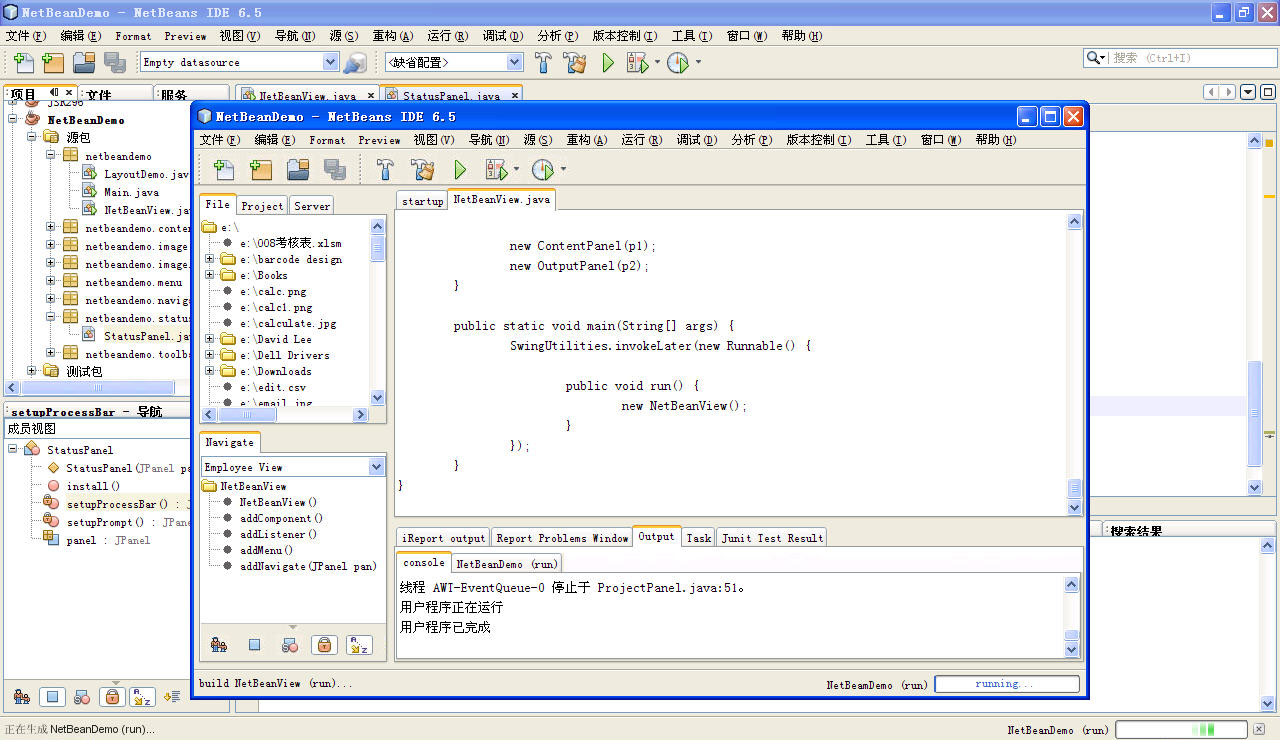Expand e:\Books folder in File tree
Screen dimensions: 1280x746
[x=210, y=275]
